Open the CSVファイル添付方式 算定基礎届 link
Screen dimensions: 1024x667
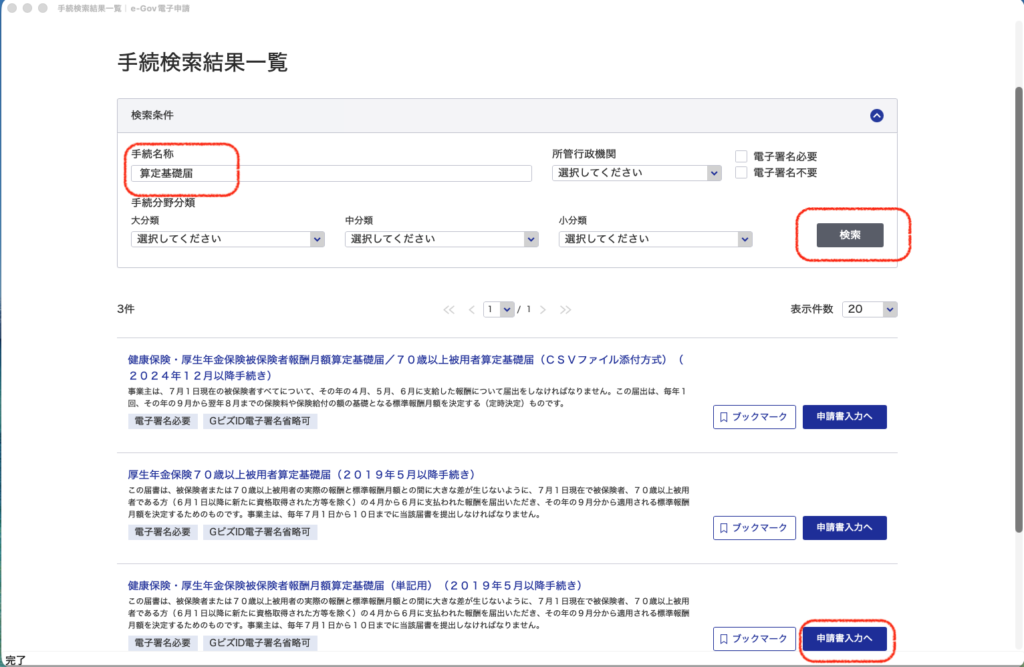[x=406, y=368]
